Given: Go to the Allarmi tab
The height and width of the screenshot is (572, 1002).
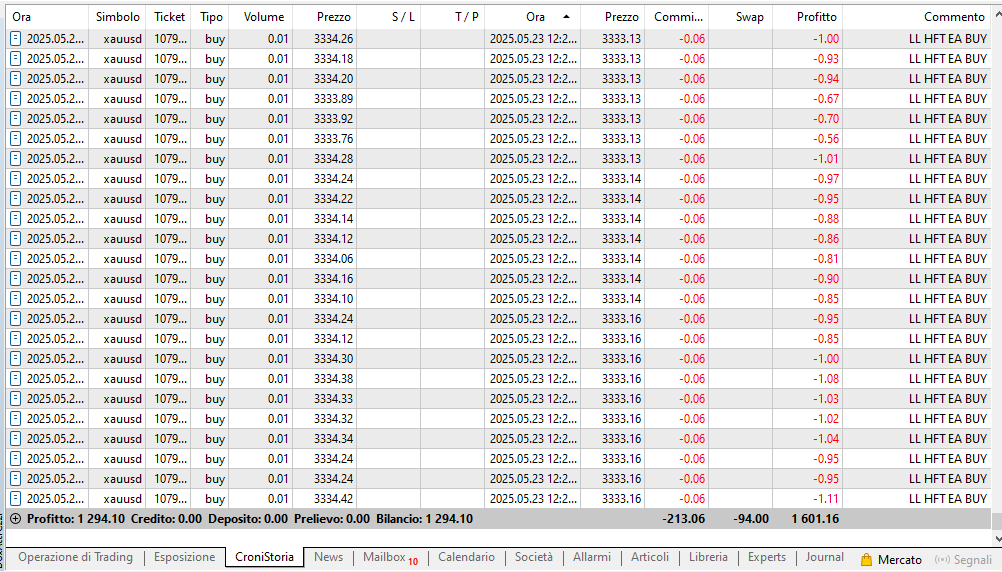Looking at the screenshot, I should coord(592,557).
